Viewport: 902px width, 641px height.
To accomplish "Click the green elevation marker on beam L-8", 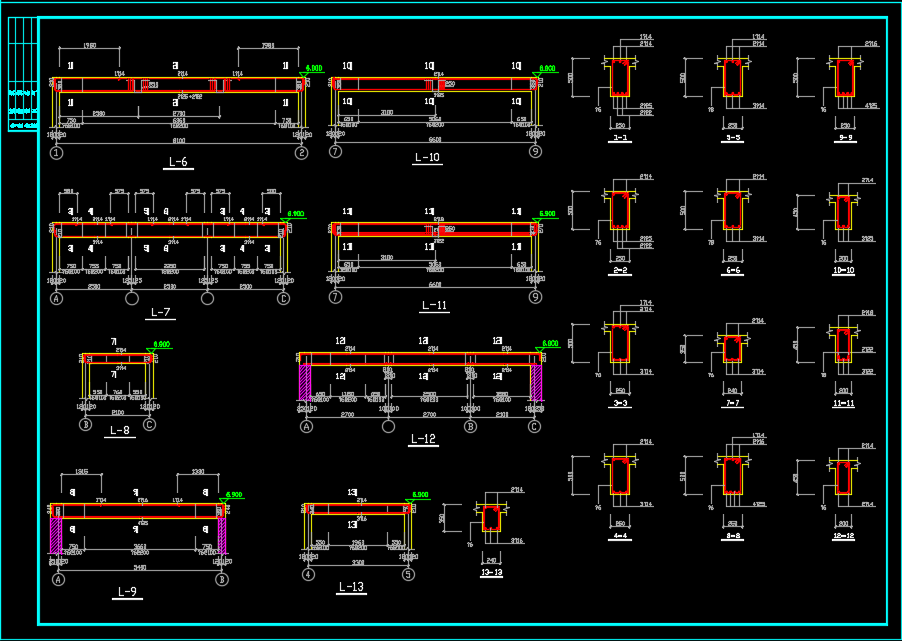I will [x=161, y=345].
